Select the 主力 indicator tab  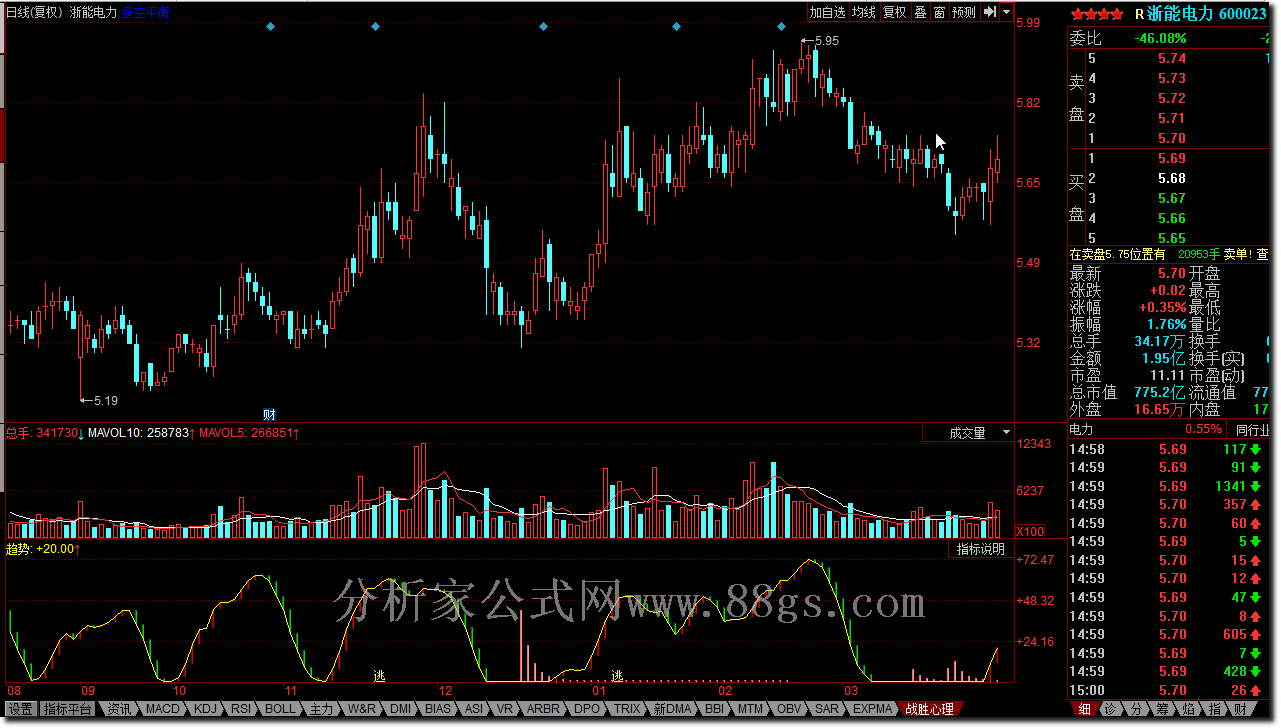[x=320, y=709]
